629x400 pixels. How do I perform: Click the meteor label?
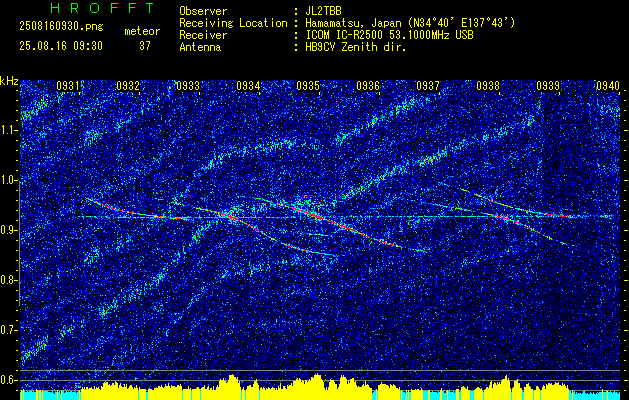(x=142, y=31)
